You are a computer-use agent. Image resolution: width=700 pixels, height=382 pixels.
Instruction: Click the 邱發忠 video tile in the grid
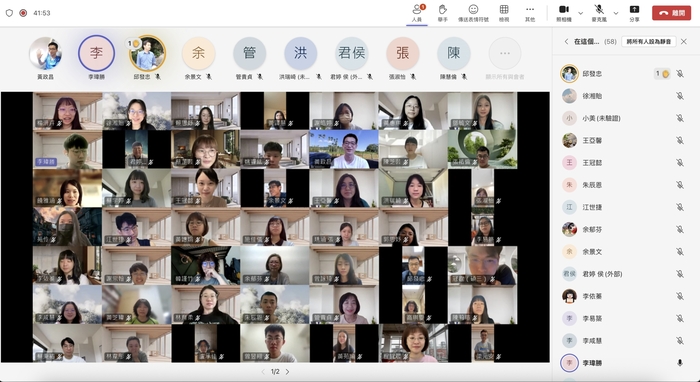(413, 266)
